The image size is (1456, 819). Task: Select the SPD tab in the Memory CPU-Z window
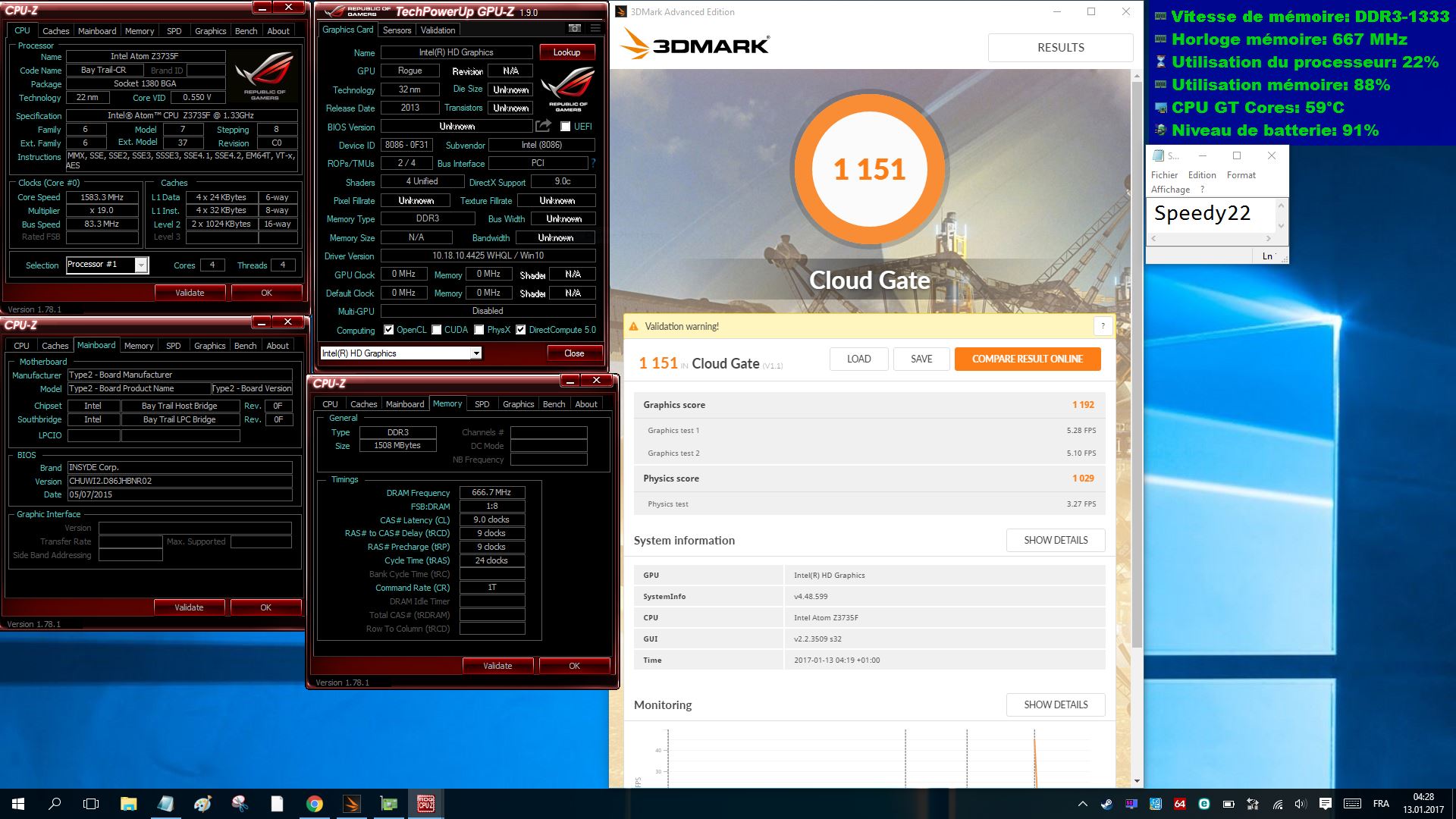point(482,404)
